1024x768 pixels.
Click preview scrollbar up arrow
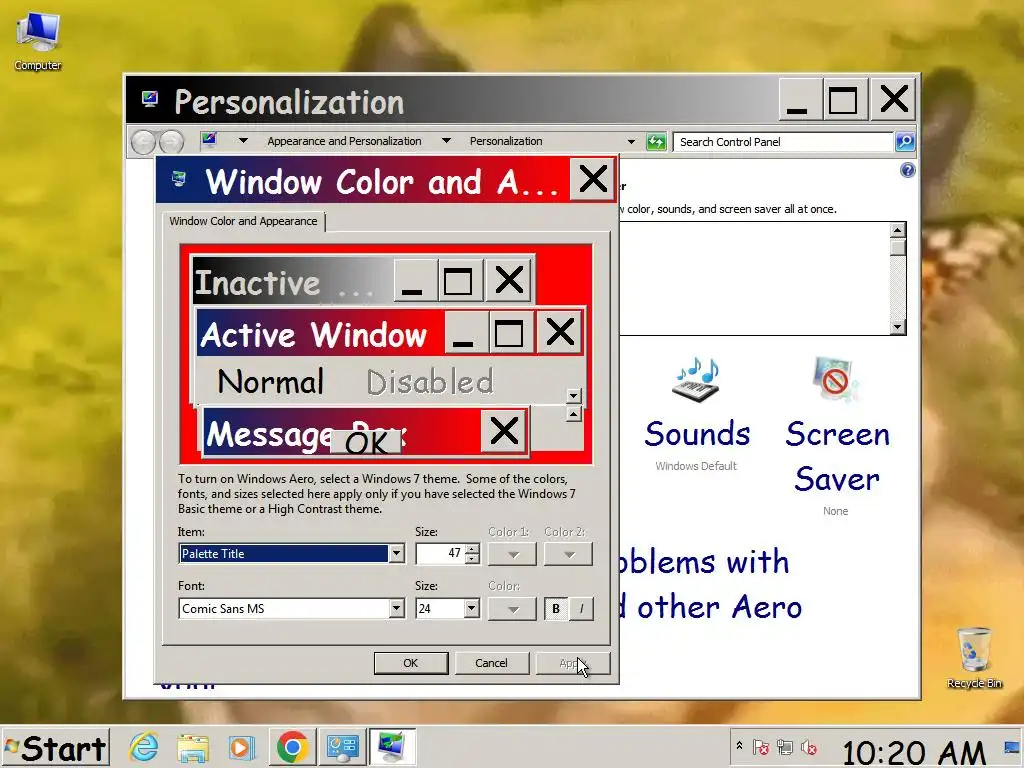click(573, 414)
